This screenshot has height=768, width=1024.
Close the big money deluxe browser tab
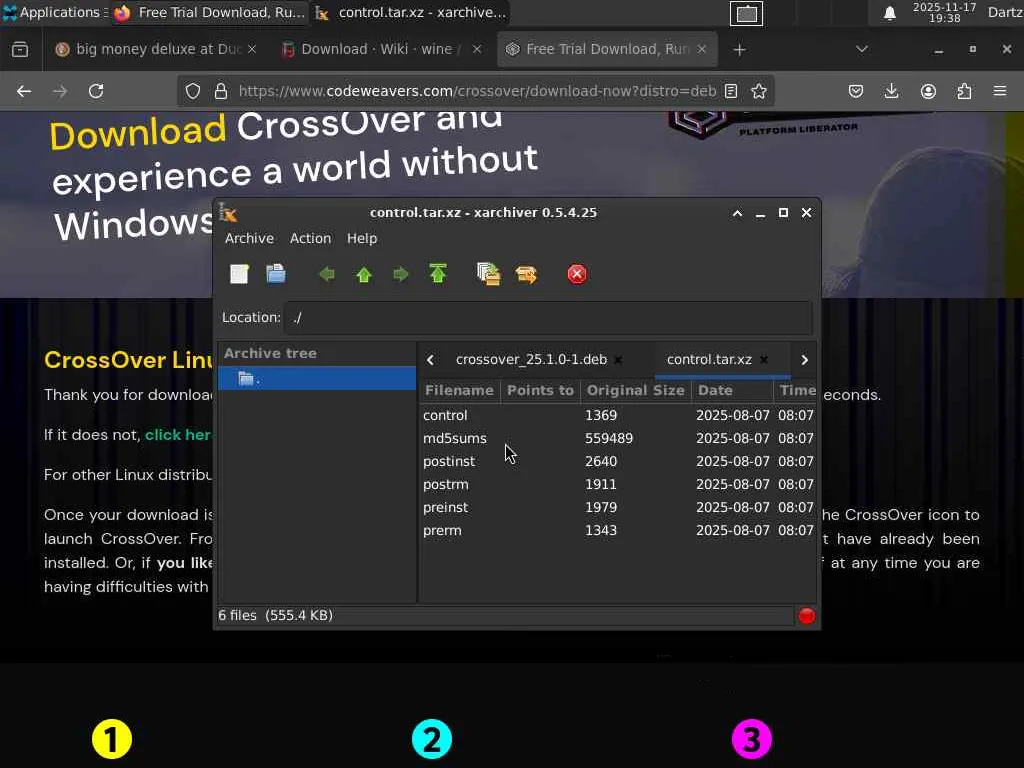click(x=252, y=50)
